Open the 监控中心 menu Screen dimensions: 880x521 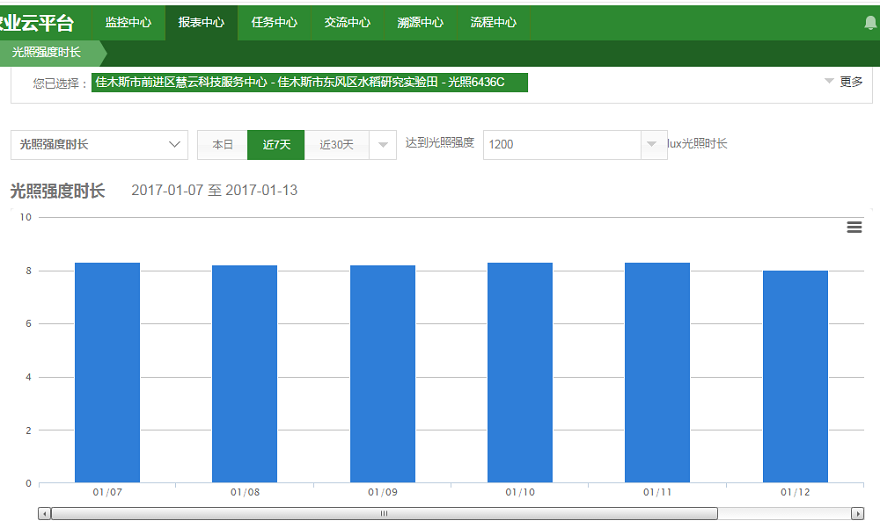[128, 22]
